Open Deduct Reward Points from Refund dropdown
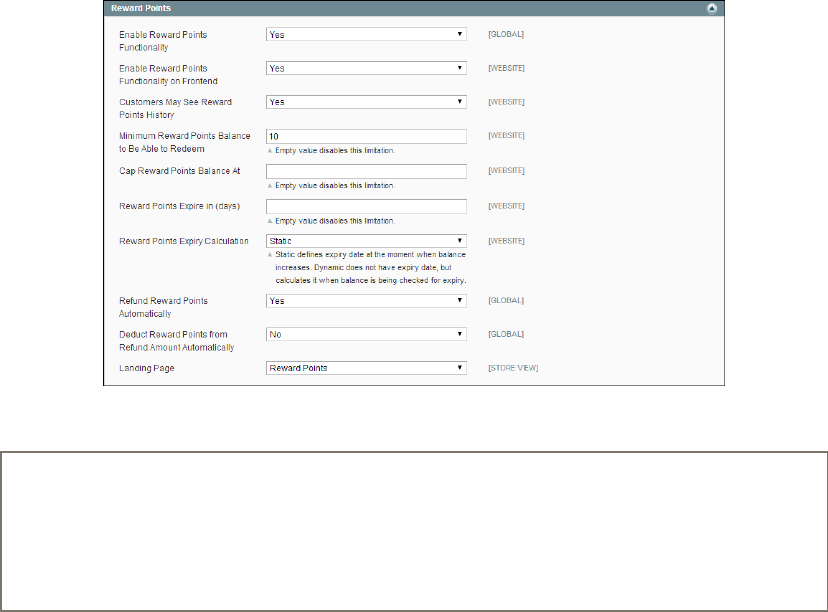This screenshot has width=828, height=612. pyautogui.click(x=366, y=334)
